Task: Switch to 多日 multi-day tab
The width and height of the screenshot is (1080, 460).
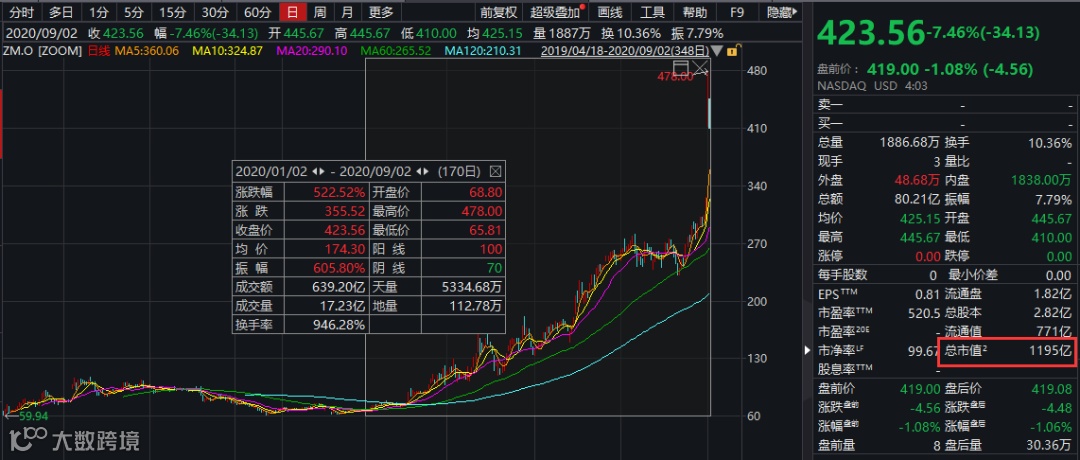Action: coord(61,12)
